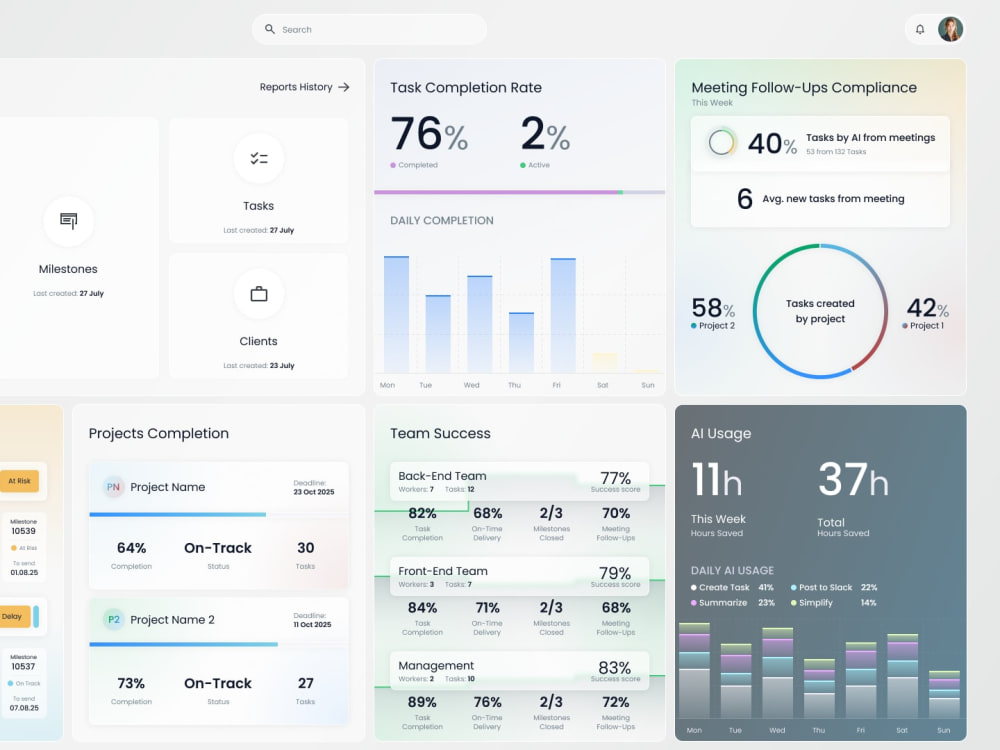The width and height of the screenshot is (1000, 750).
Task: Select the Management team row
Action: [520, 671]
